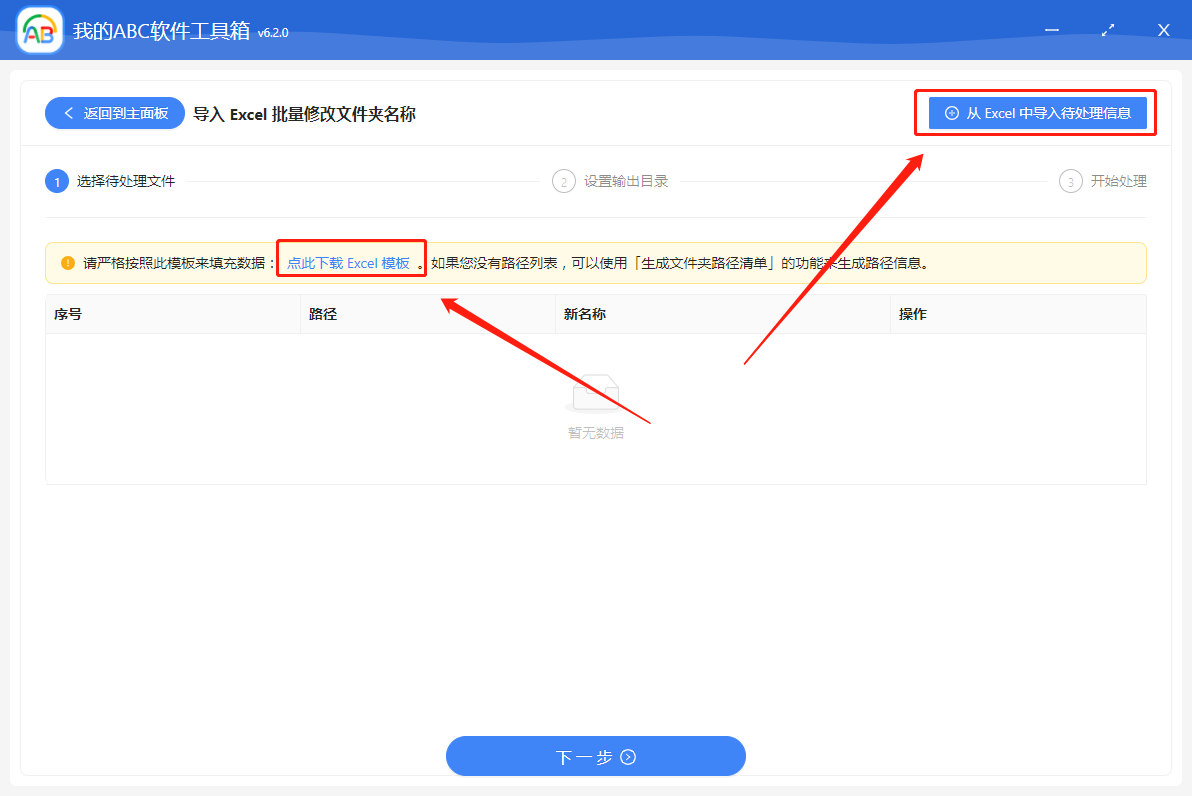Viewport: 1192px width, 796px height.
Task: Select step 3 circle 开始处理
Action: click(x=1068, y=181)
